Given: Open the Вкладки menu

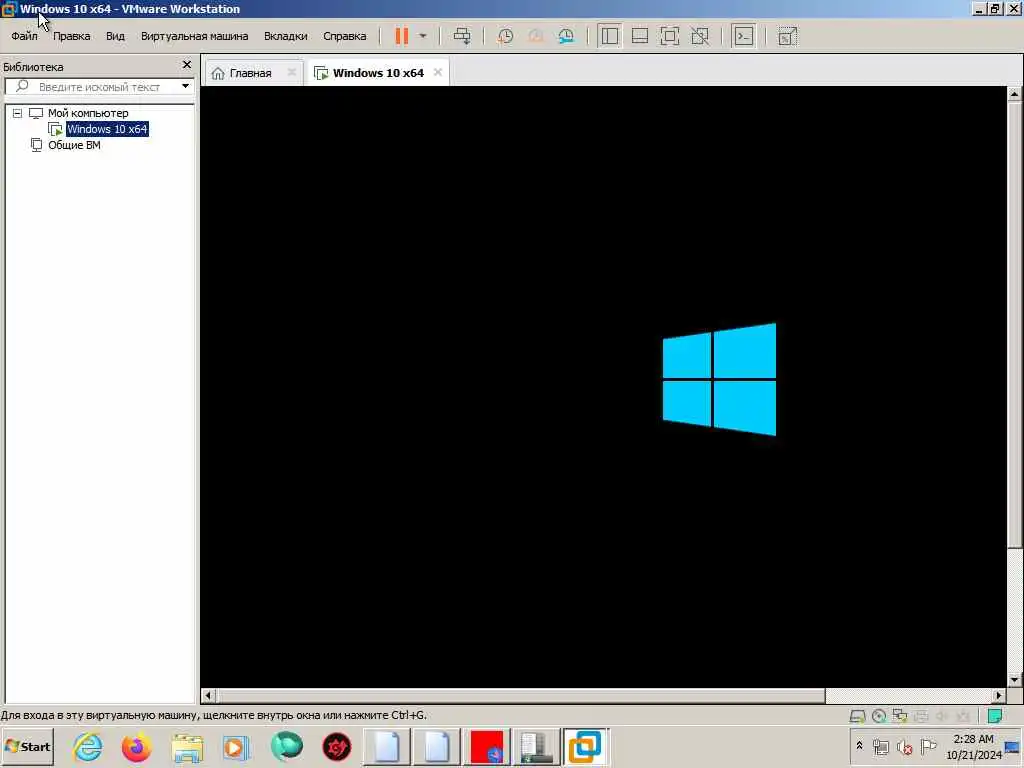Looking at the screenshot, I should 285,36.
